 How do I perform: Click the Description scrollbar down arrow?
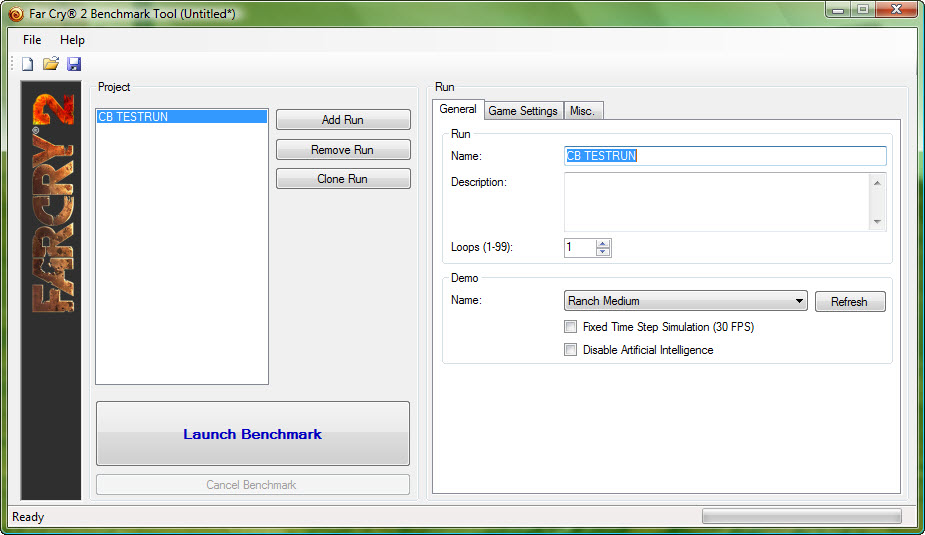coord(877,222)
